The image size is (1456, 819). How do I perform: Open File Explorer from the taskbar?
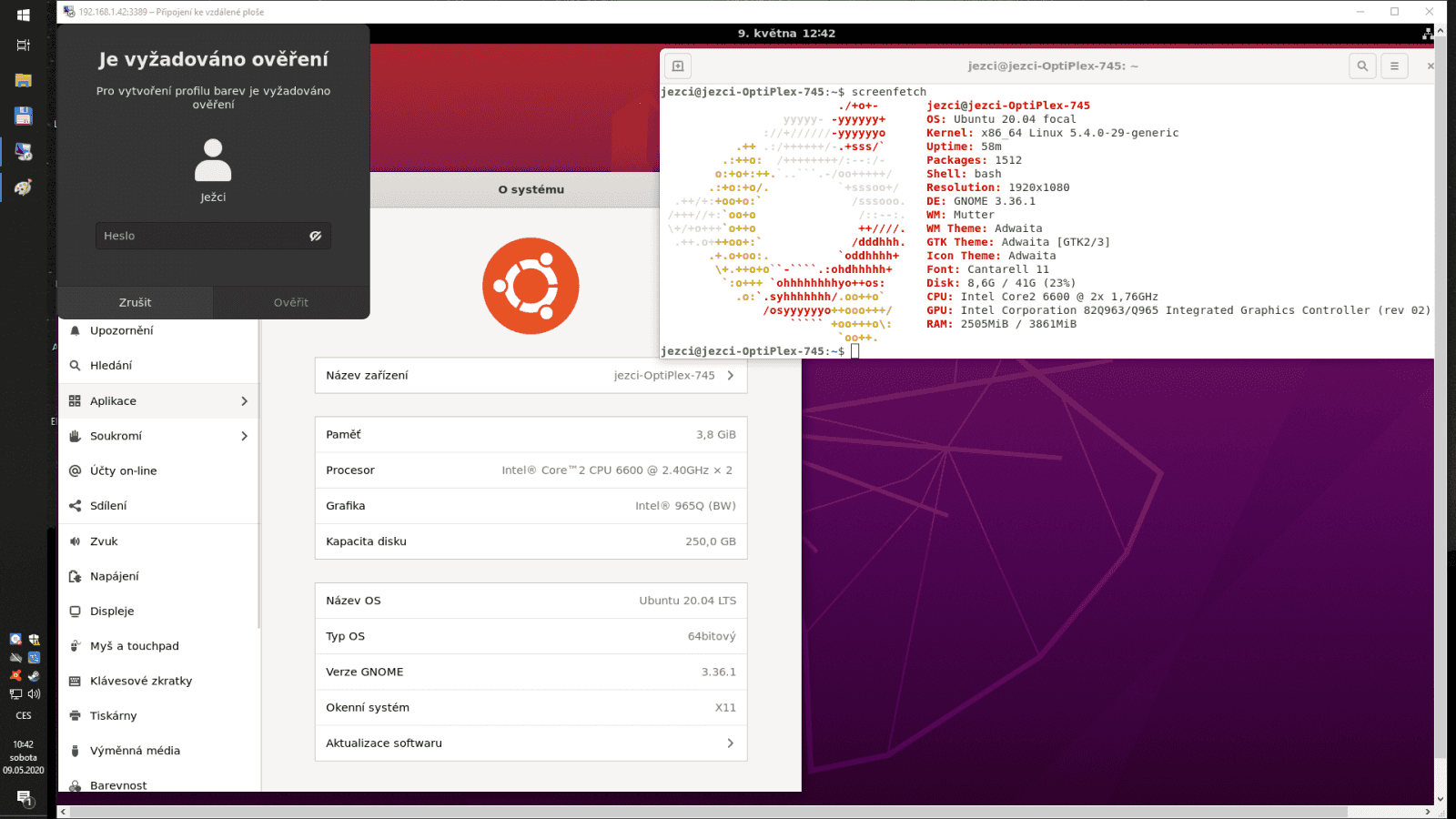pos(22,79)
